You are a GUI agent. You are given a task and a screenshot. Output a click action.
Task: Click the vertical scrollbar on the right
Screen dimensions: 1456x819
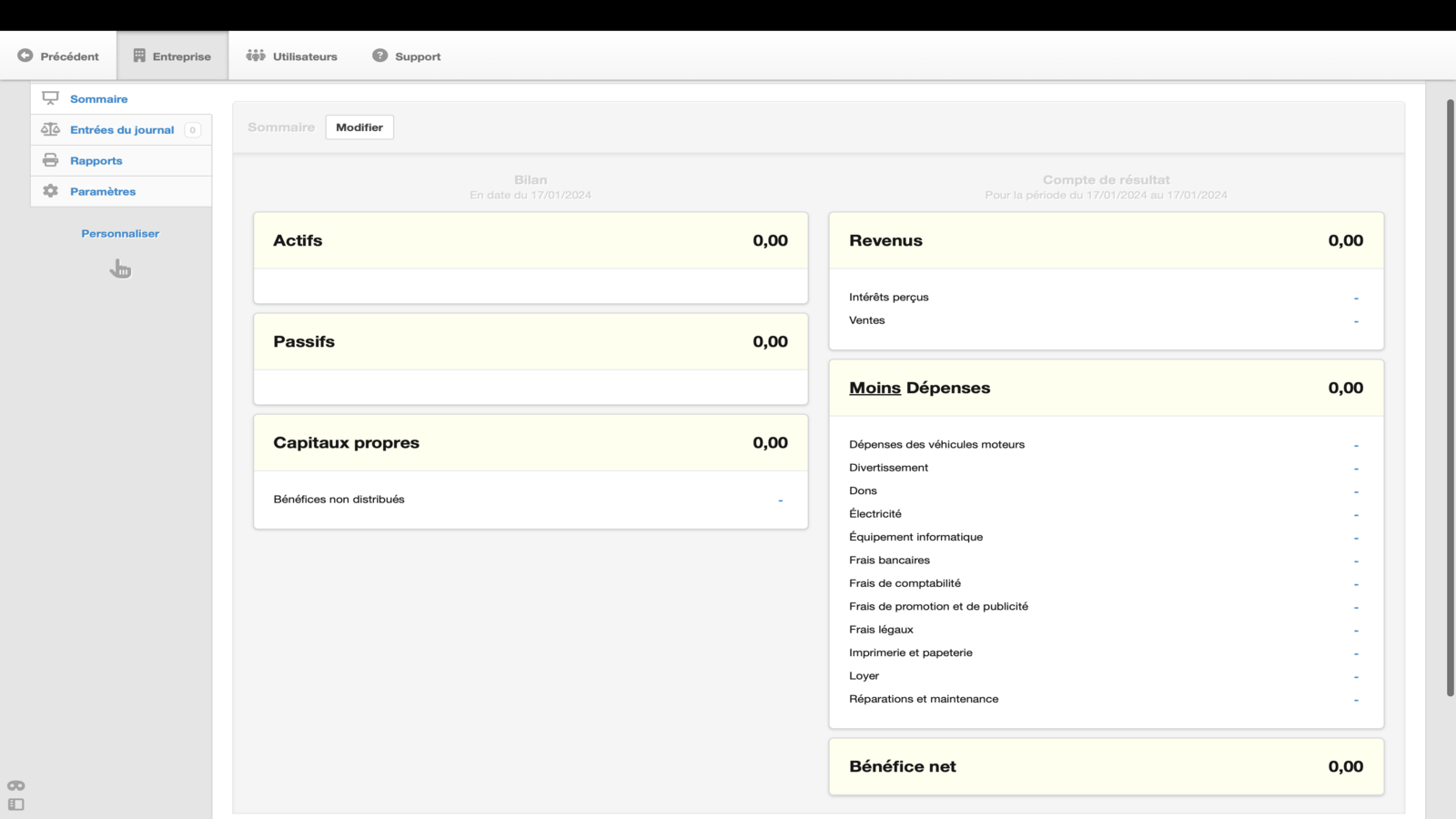[x=1451, y=398]
